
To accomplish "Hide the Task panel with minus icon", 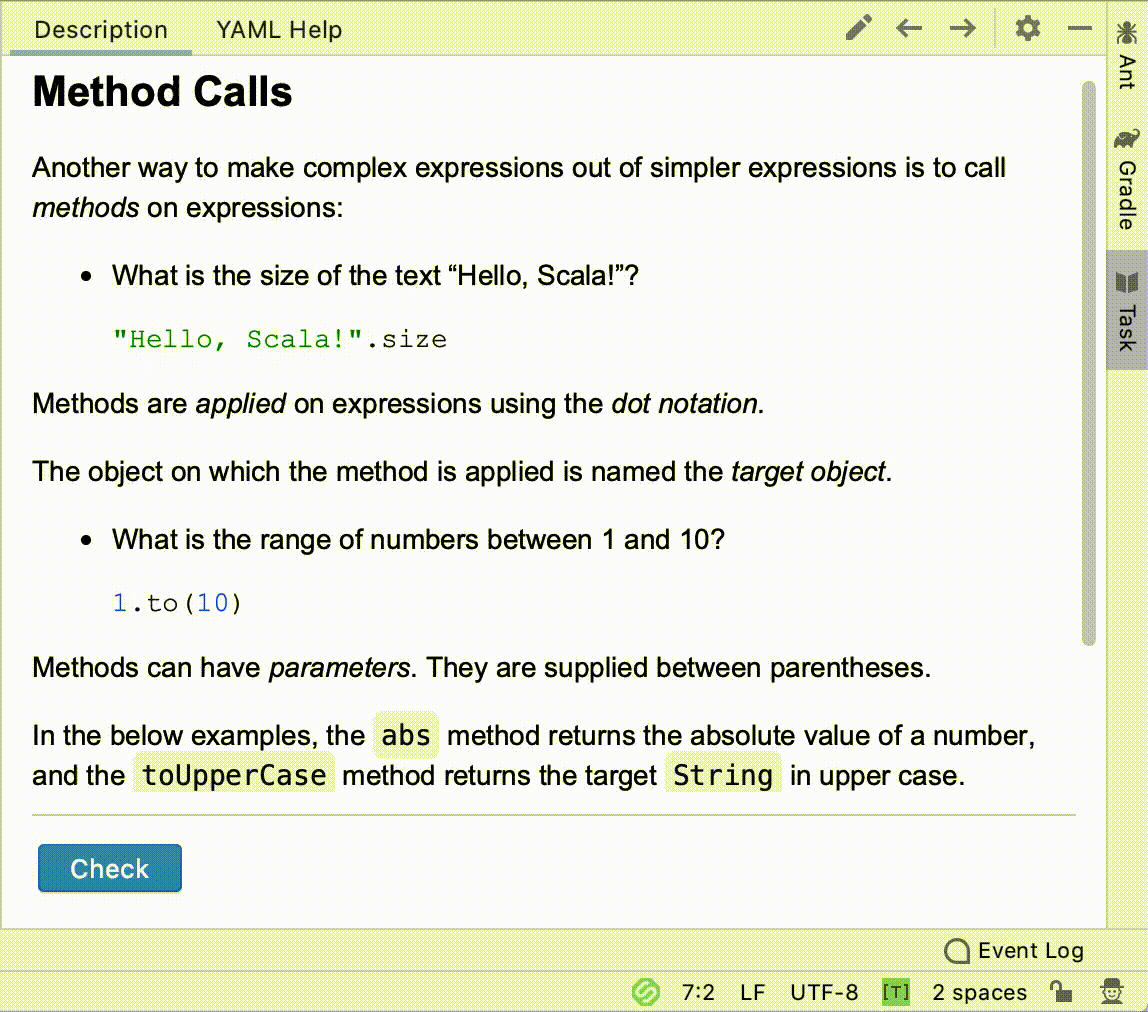I will click(x=1079, y=29).
